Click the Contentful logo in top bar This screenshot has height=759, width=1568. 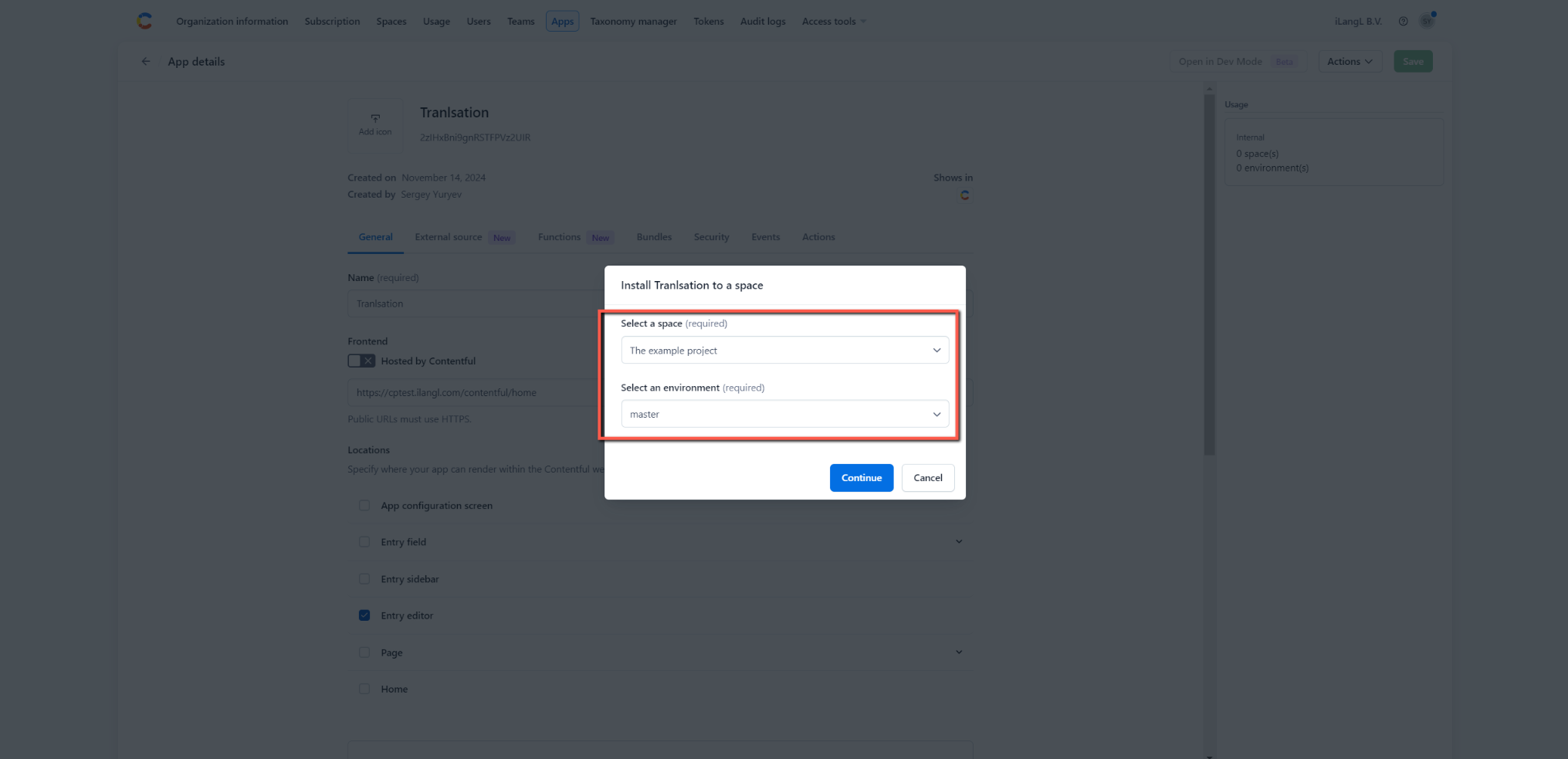tap(144, 21)
